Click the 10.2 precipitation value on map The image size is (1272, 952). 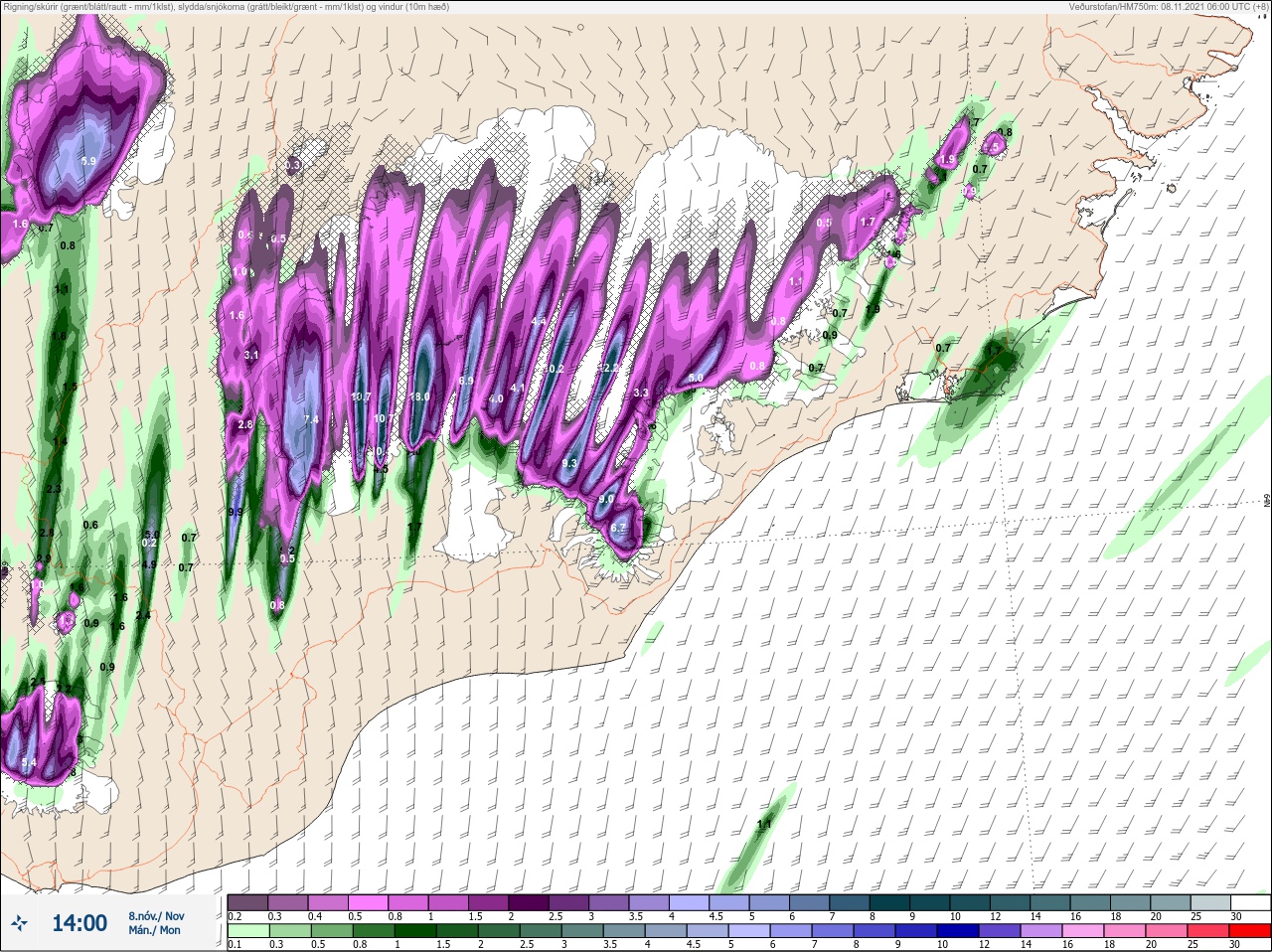[x=554, y=369]
